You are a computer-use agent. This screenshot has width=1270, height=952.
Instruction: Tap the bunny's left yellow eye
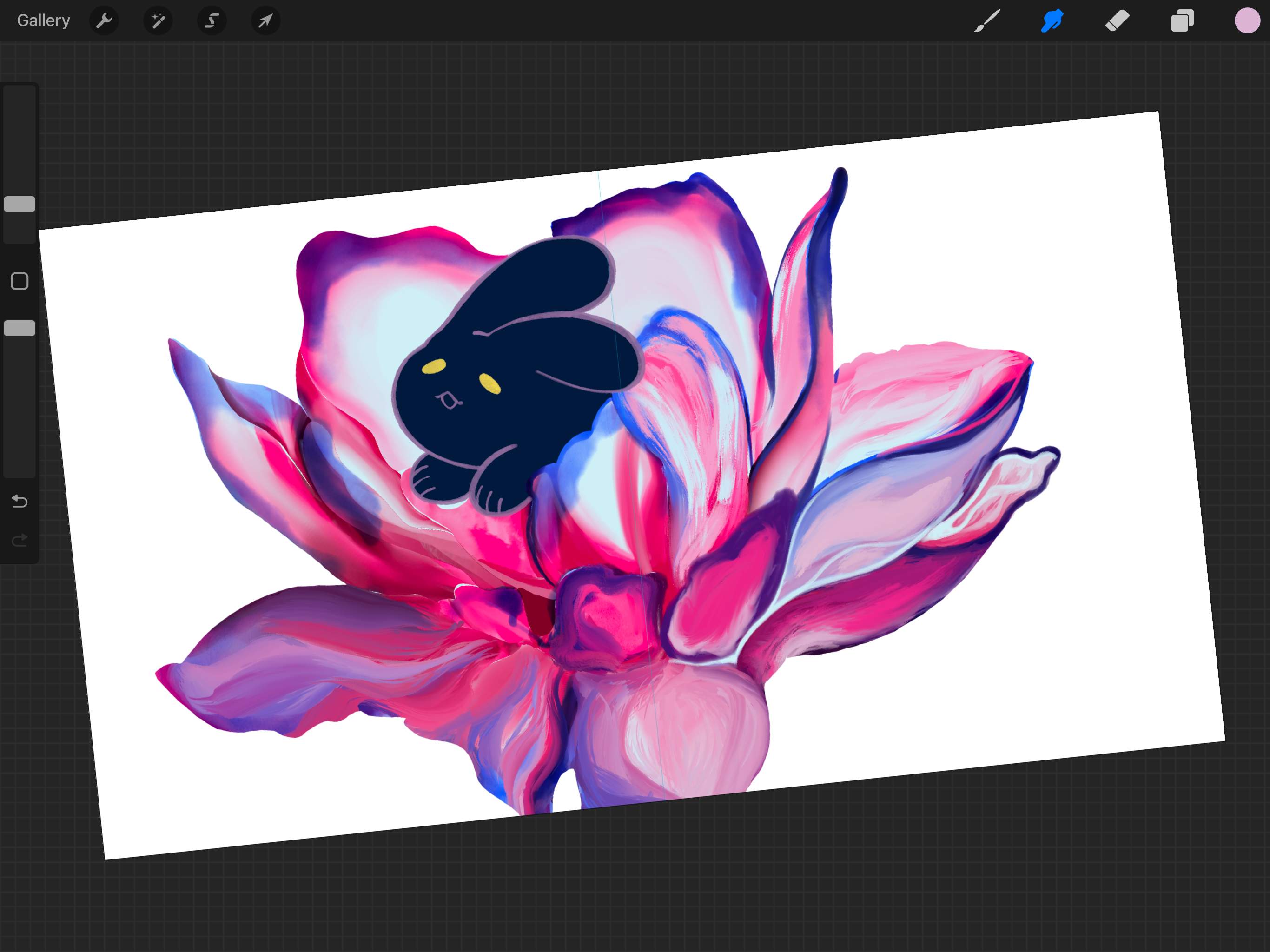tap(434, 366)
